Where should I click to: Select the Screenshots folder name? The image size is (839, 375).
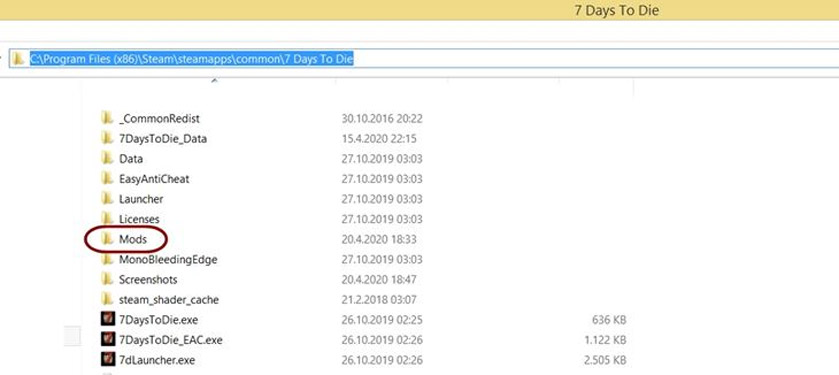(148, 280)
